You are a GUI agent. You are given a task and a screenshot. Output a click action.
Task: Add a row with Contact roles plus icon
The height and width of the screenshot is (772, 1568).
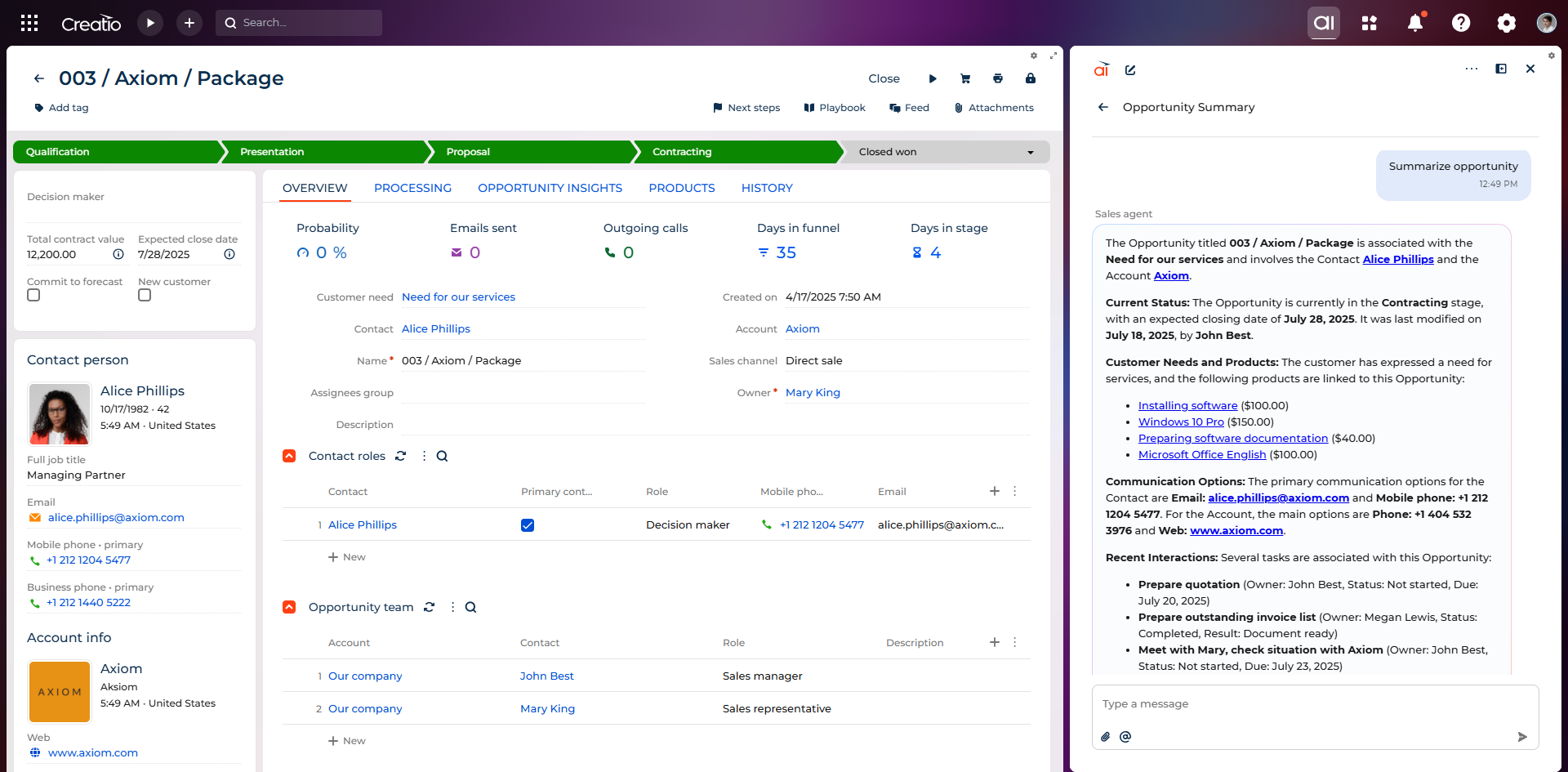[995, 491]
